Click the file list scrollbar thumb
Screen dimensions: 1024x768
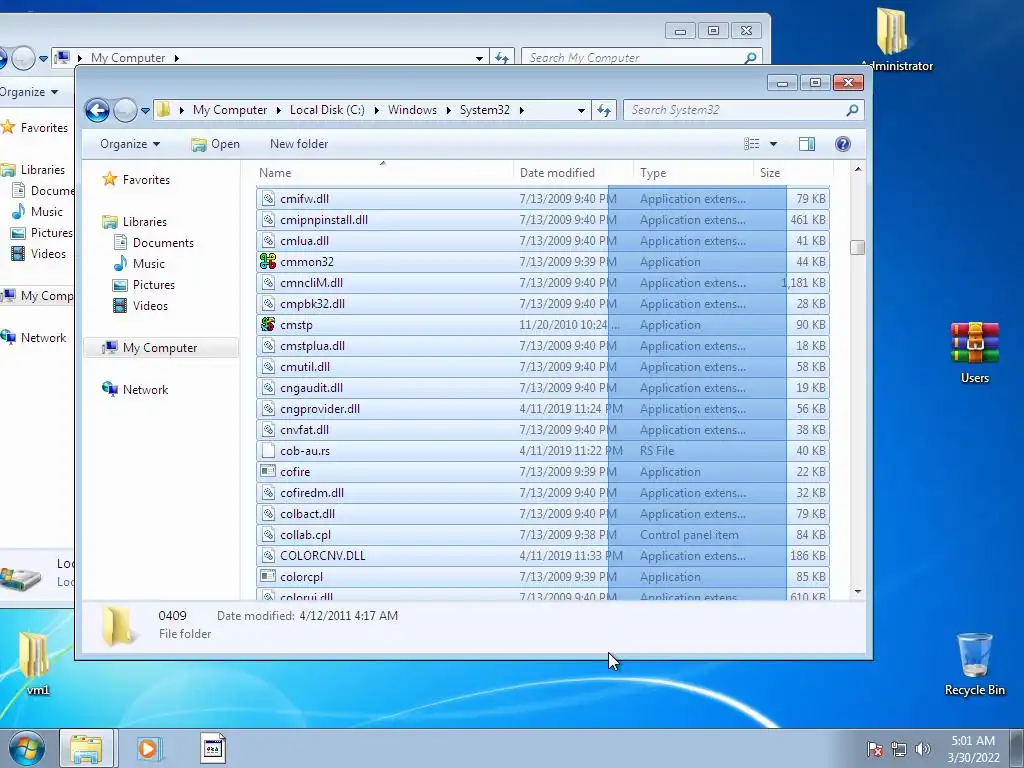coord(857,248)
